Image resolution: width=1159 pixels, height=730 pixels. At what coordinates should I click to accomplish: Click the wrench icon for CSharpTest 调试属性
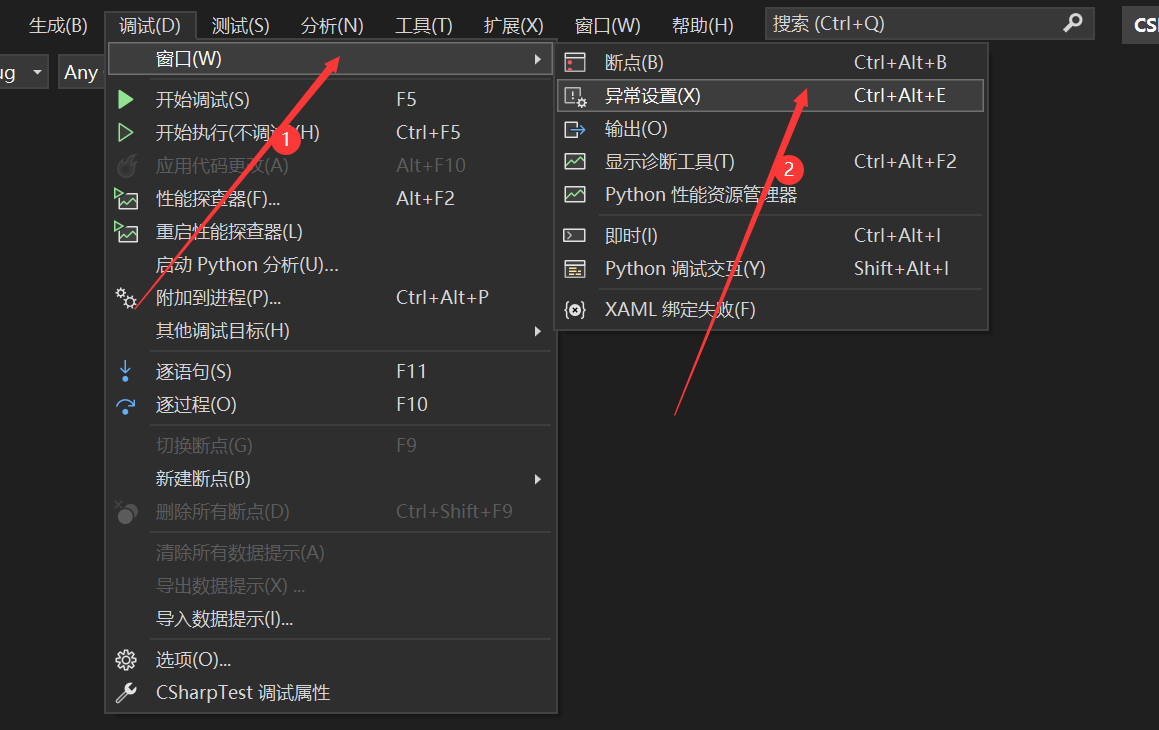click(x=125, y=692)
